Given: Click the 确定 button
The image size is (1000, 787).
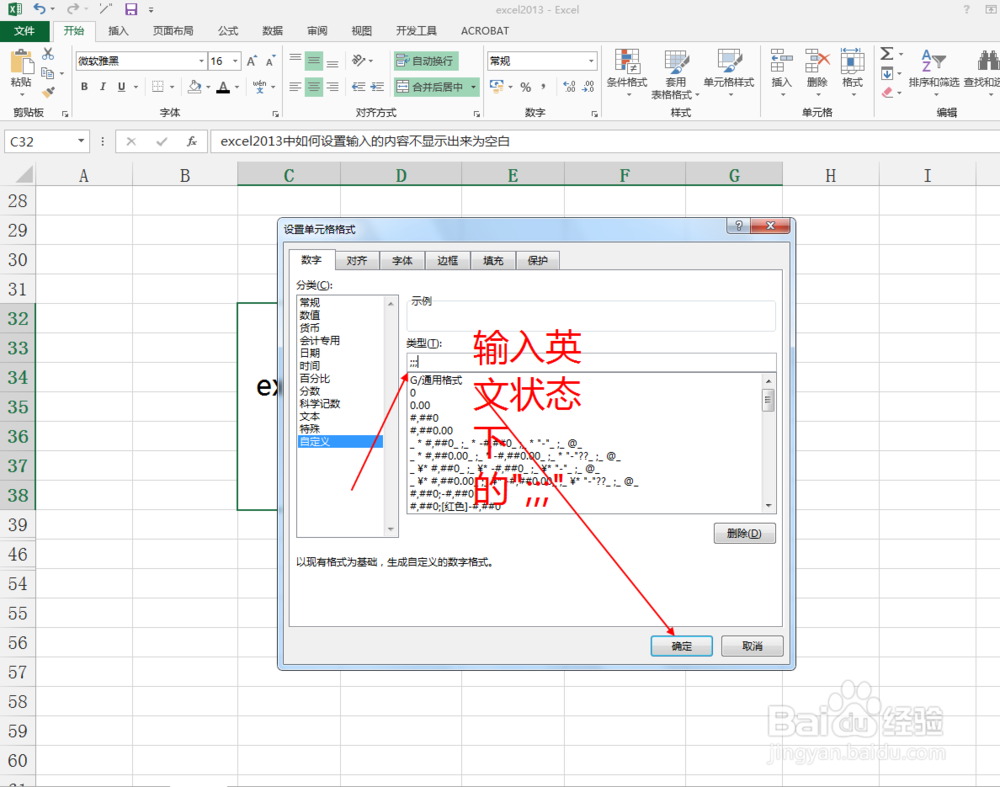Looking at the screenshot, I should (x=681, y=646).
